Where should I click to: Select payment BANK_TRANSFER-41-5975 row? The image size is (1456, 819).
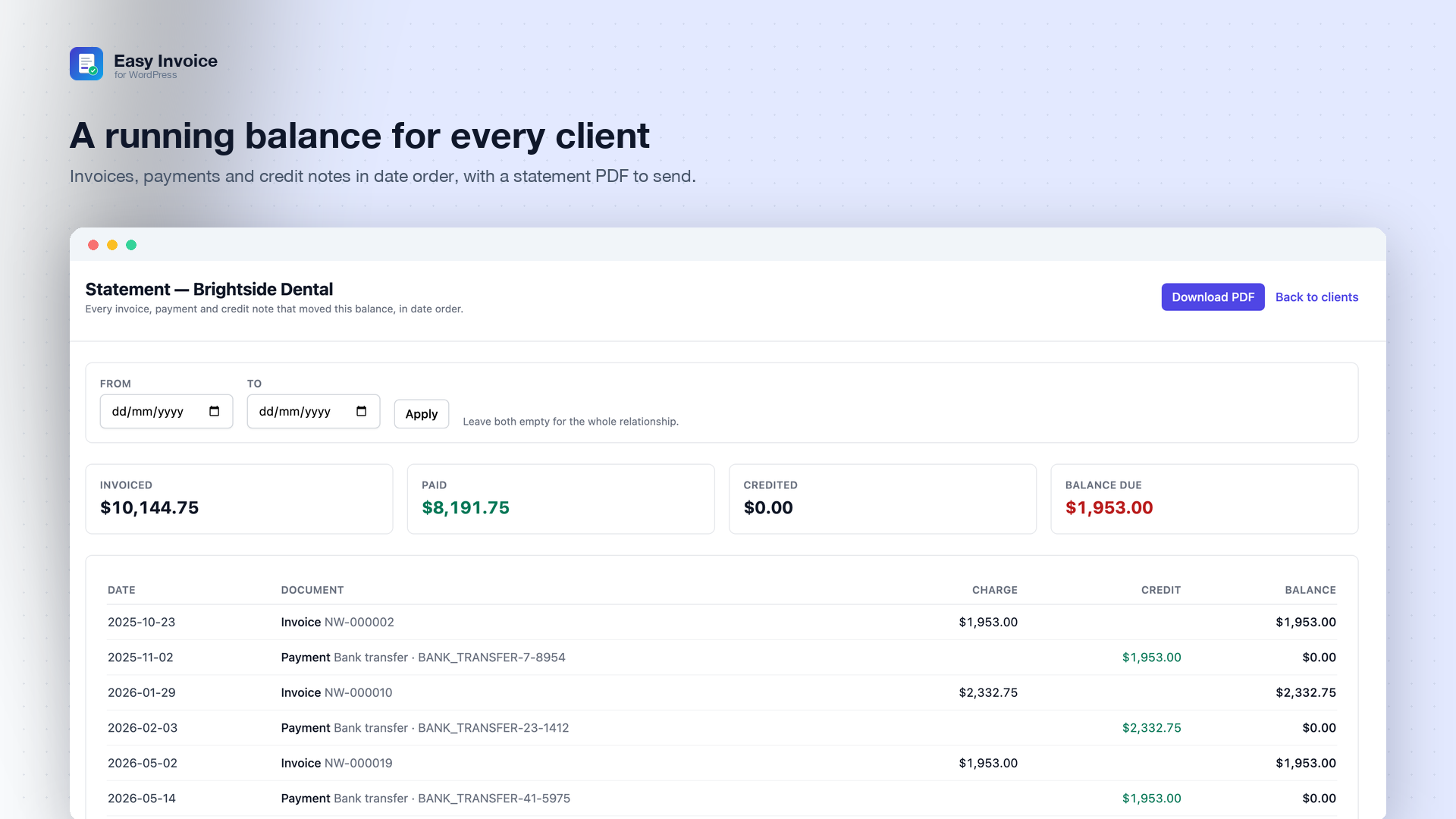[722, 799]
